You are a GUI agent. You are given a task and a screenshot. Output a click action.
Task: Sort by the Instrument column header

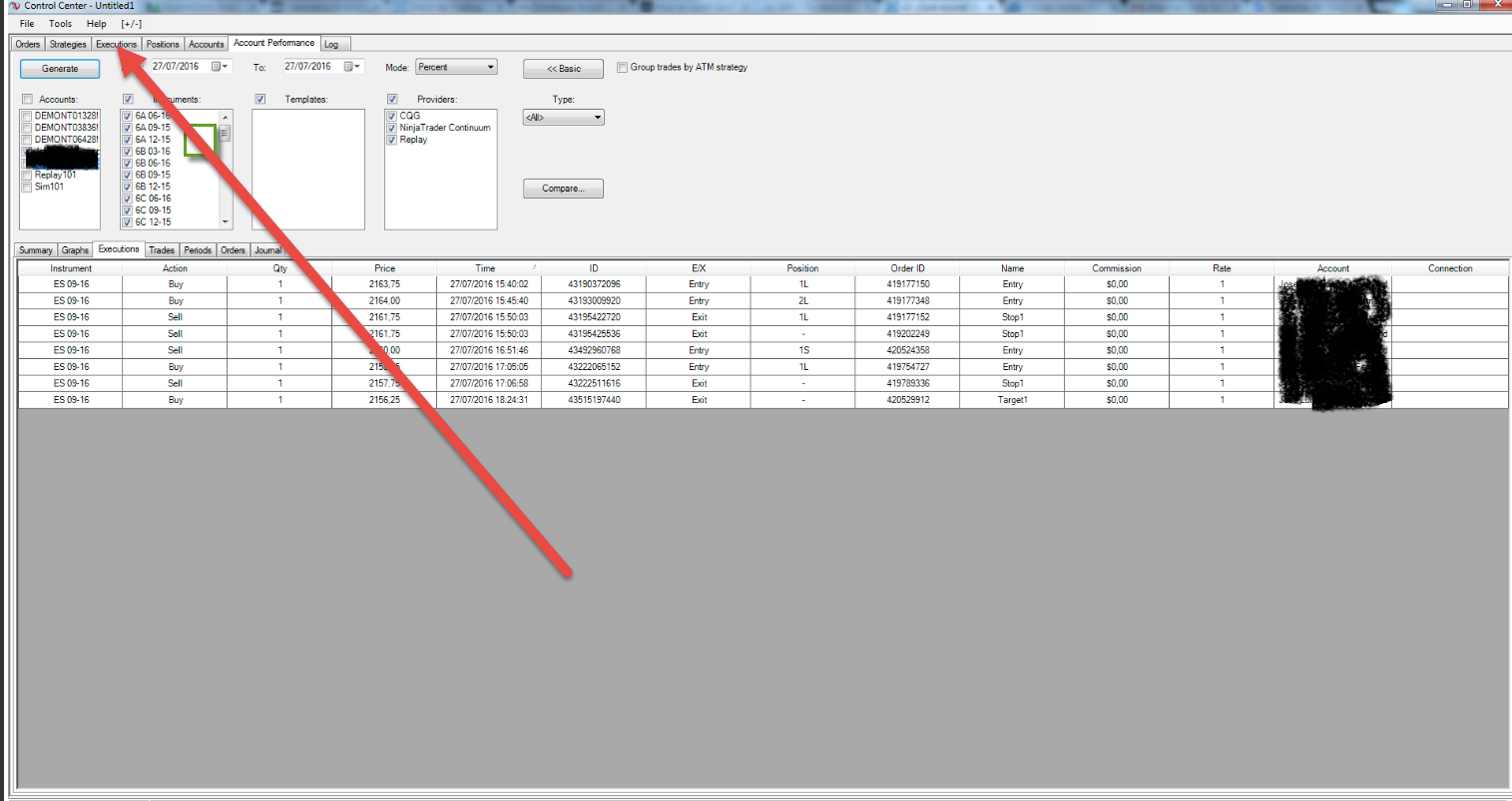(71, 268)
